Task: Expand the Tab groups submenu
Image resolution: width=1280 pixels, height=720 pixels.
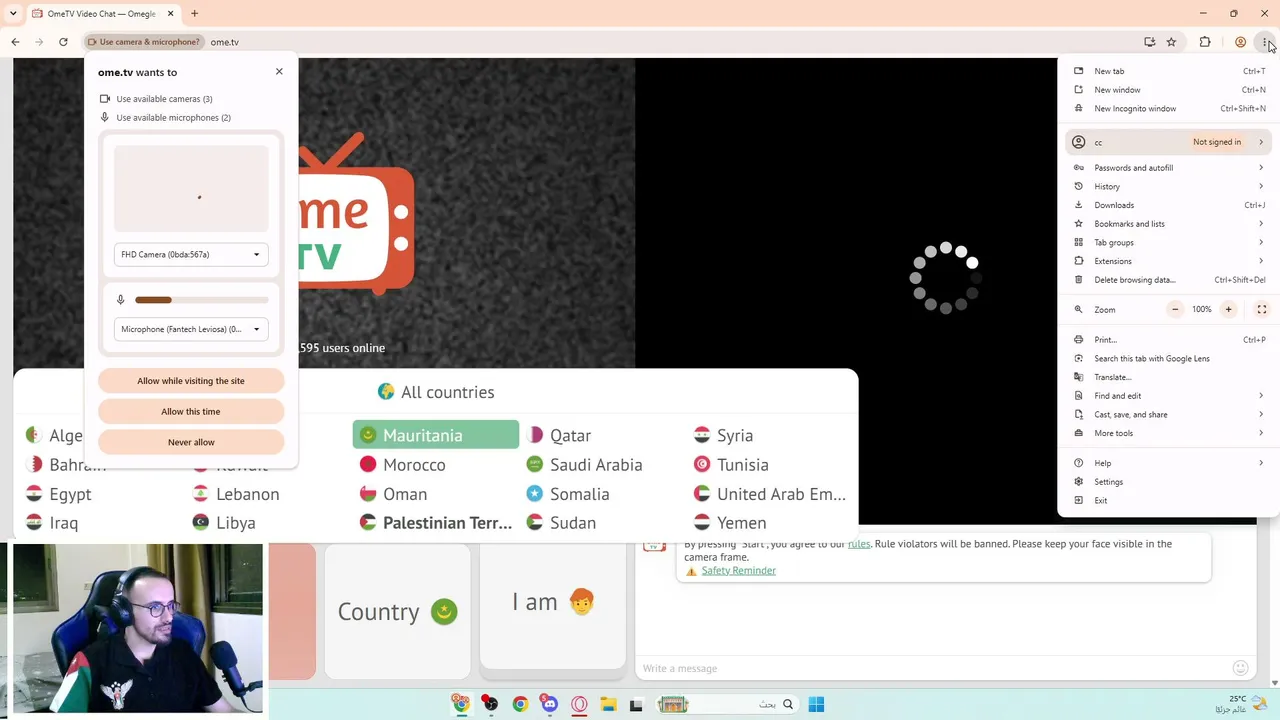Action: coord(1168,243)
